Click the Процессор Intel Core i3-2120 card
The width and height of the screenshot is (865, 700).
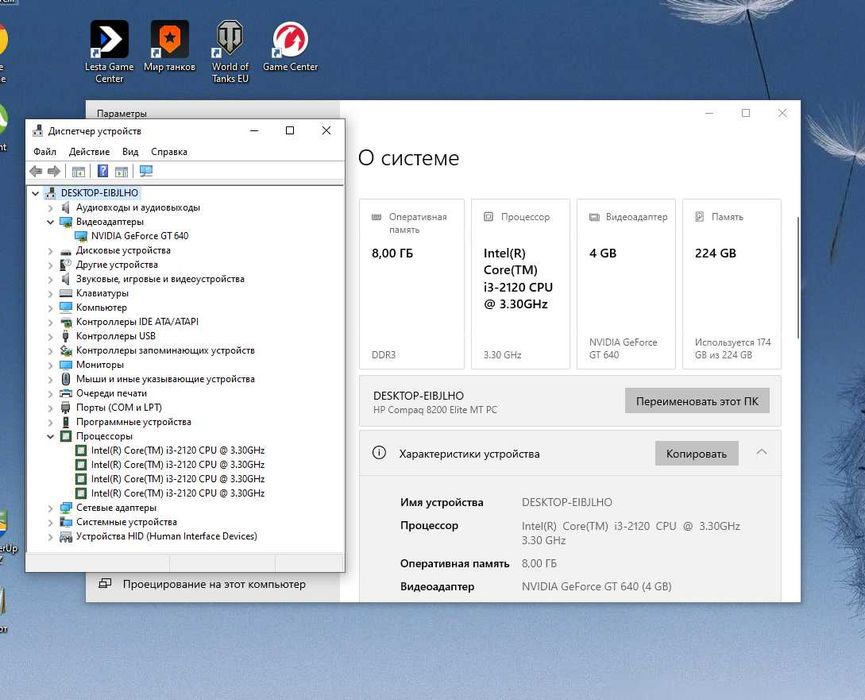tap(520, 284)
